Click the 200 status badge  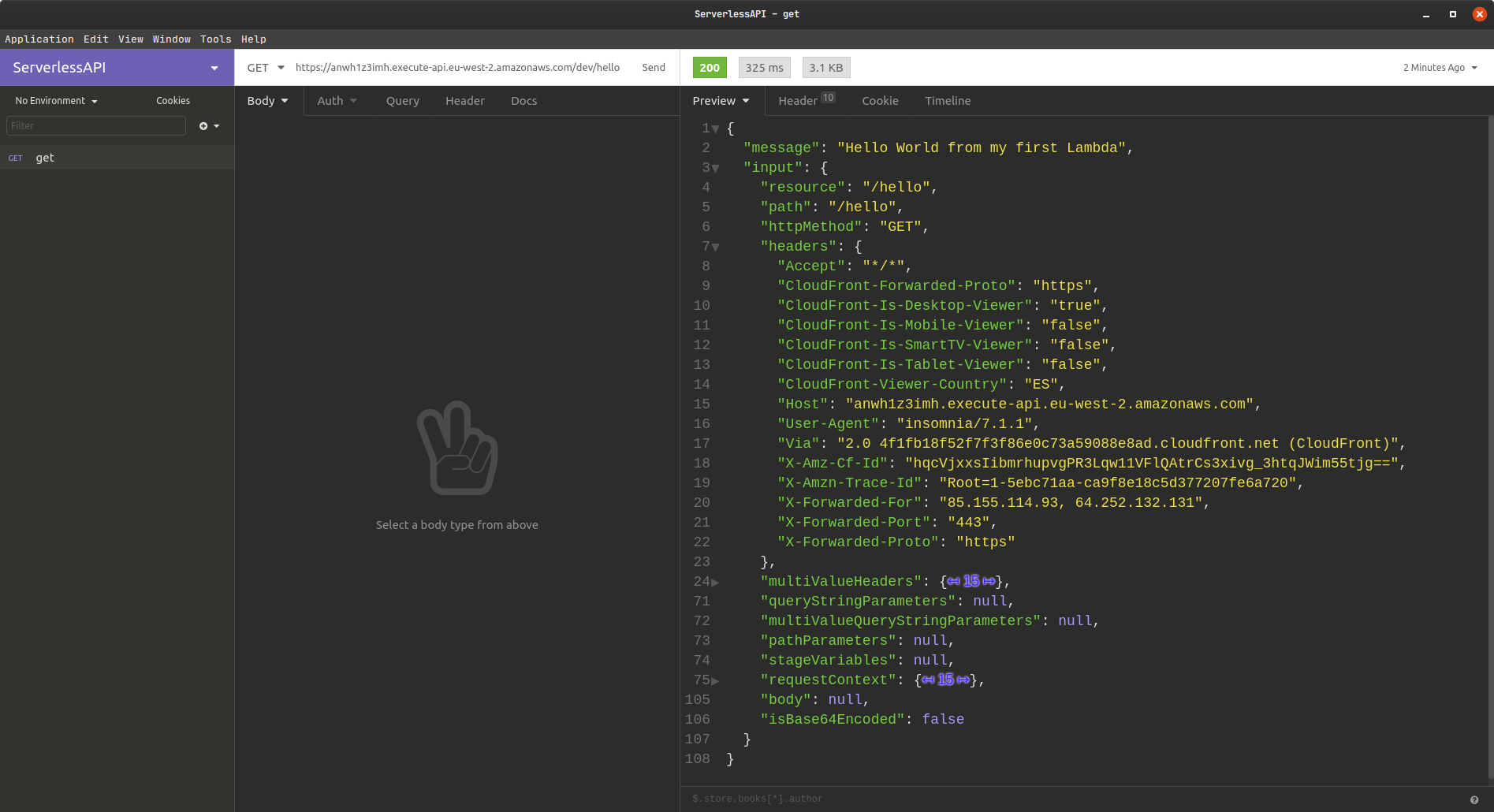click(x=710, y=68)
